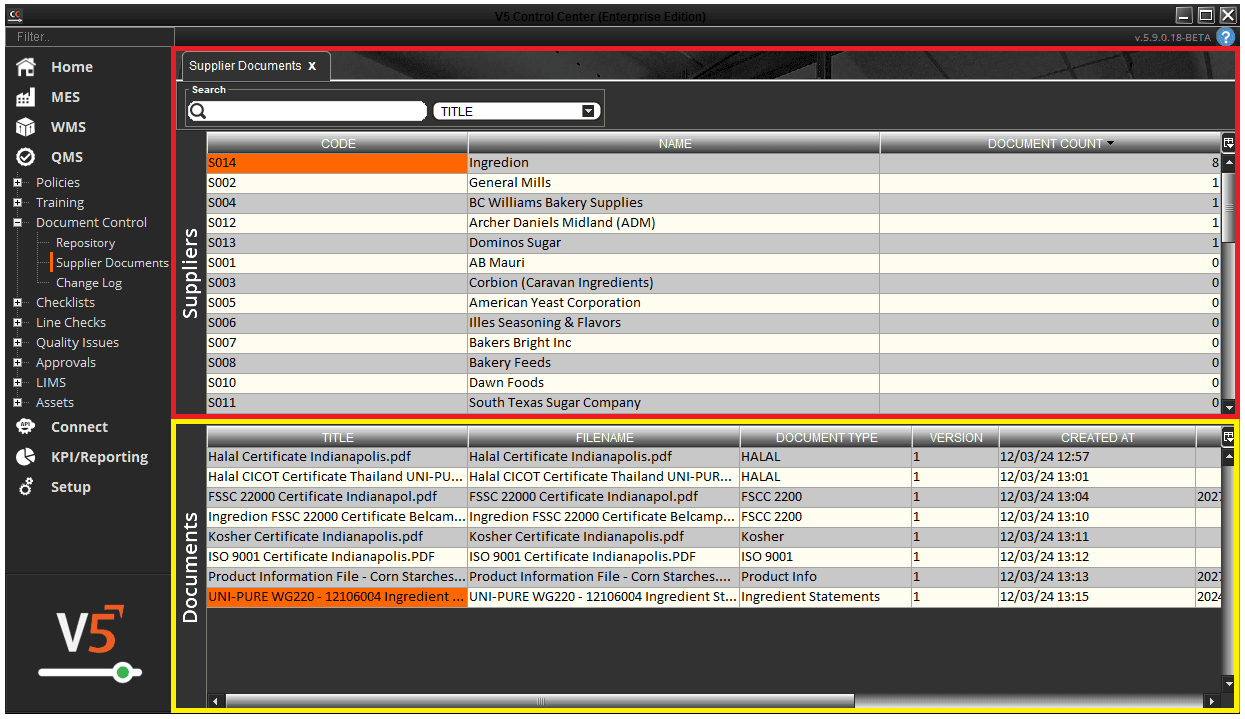
Task: Click the Documents horizontal scrollbar thumb
Action: click(540, 701)
